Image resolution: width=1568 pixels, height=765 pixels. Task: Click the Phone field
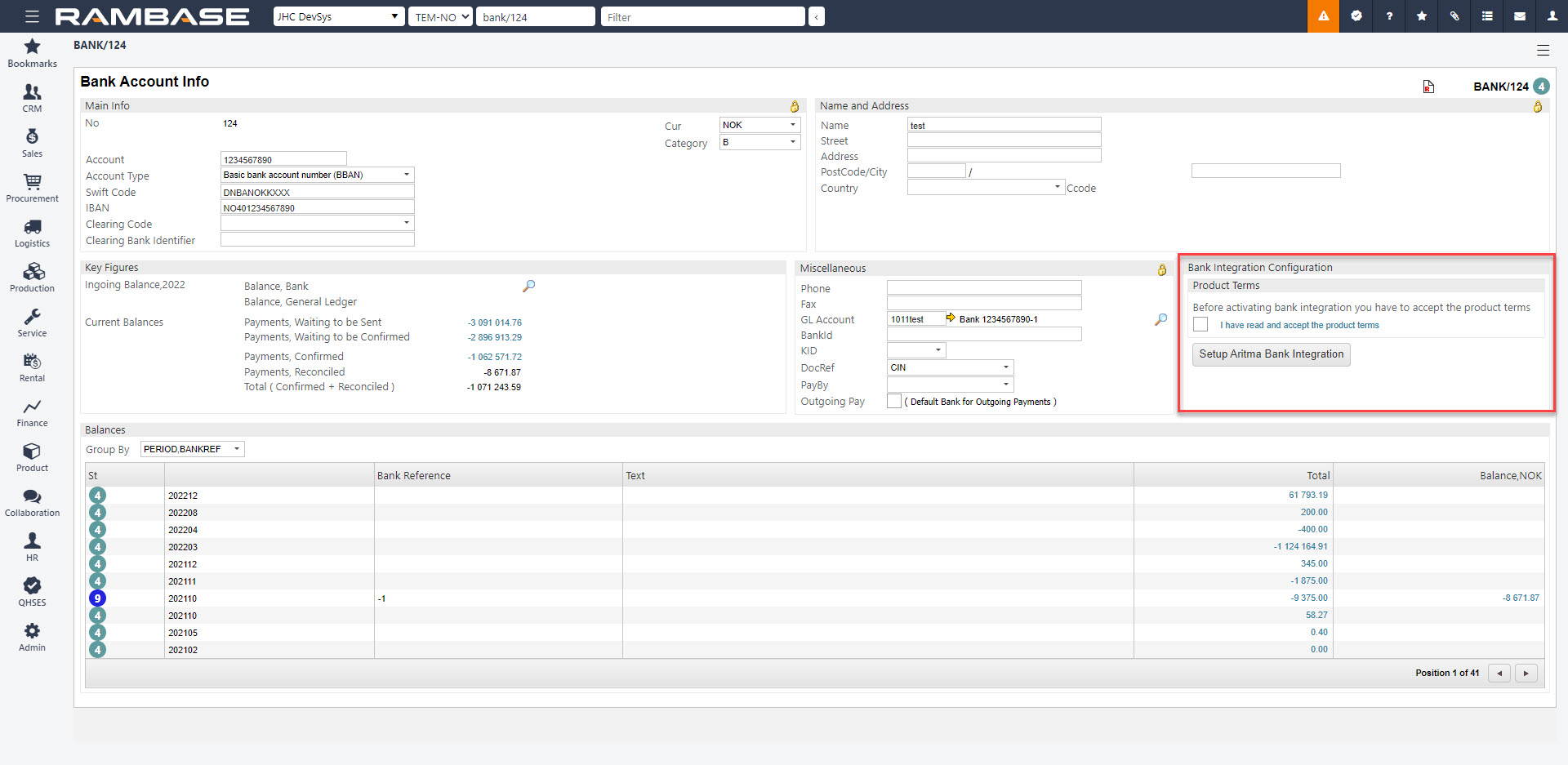coord(984,287)
